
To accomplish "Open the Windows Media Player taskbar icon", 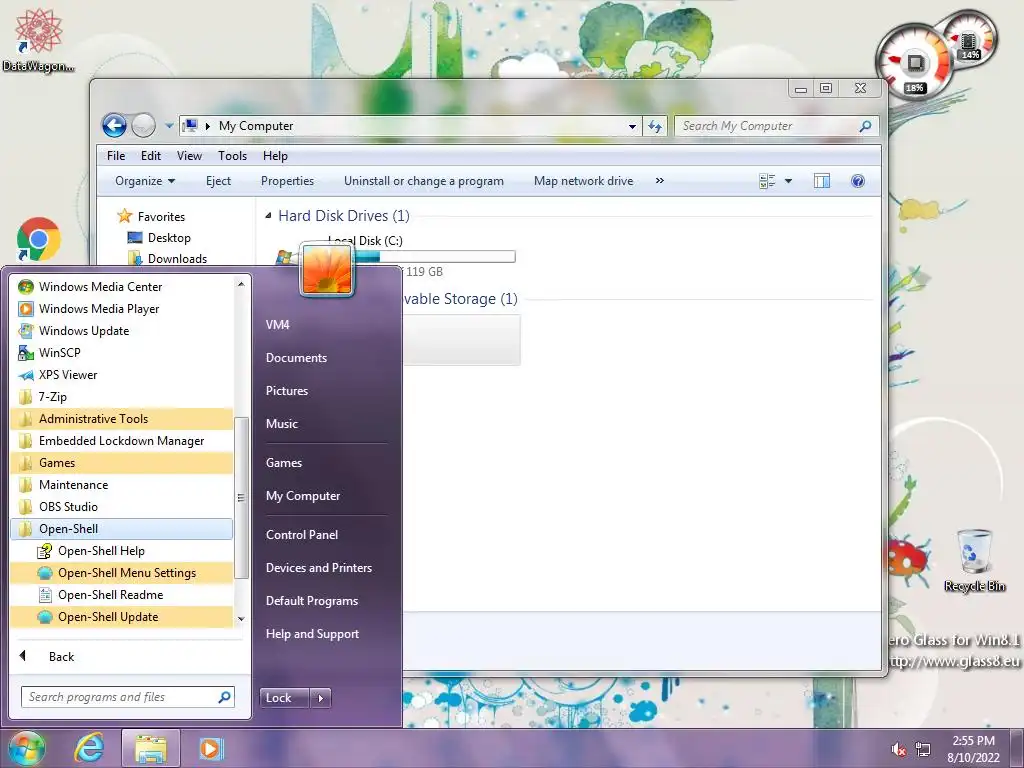I will click(x=210, y=748).
